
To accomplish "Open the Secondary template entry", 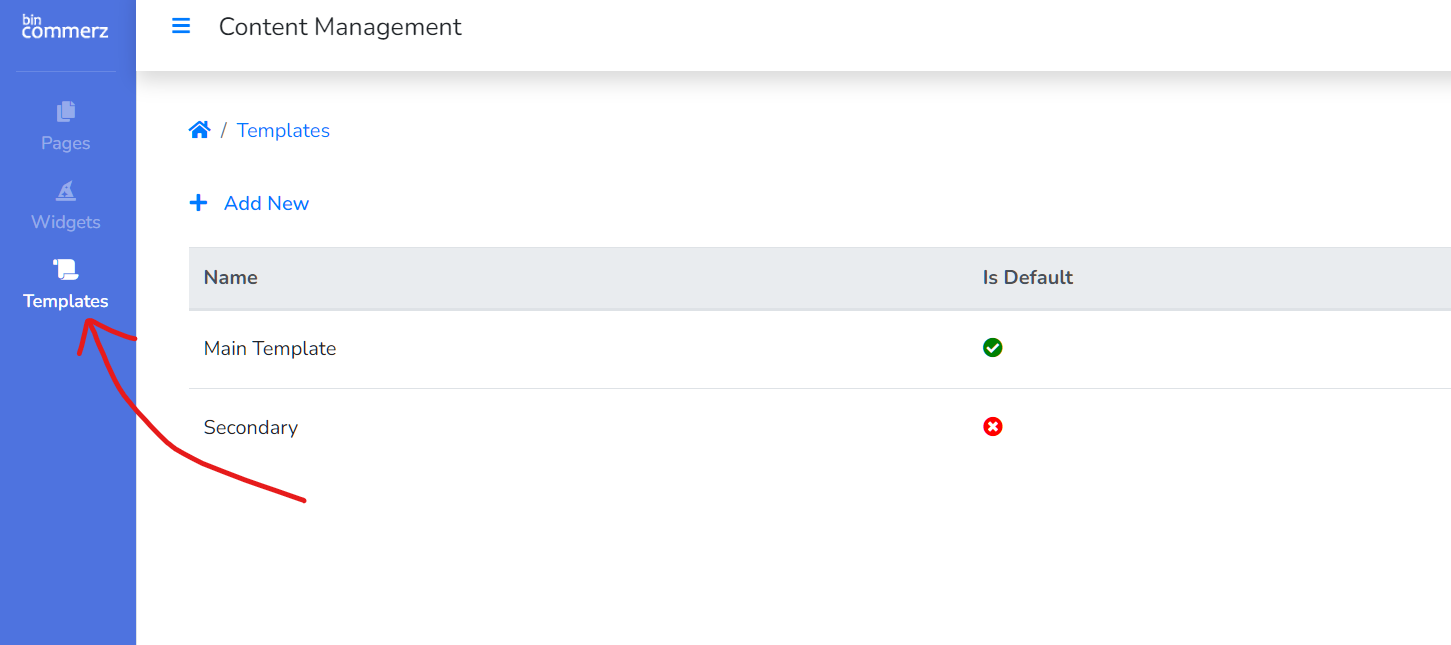I will coord(250,427).
